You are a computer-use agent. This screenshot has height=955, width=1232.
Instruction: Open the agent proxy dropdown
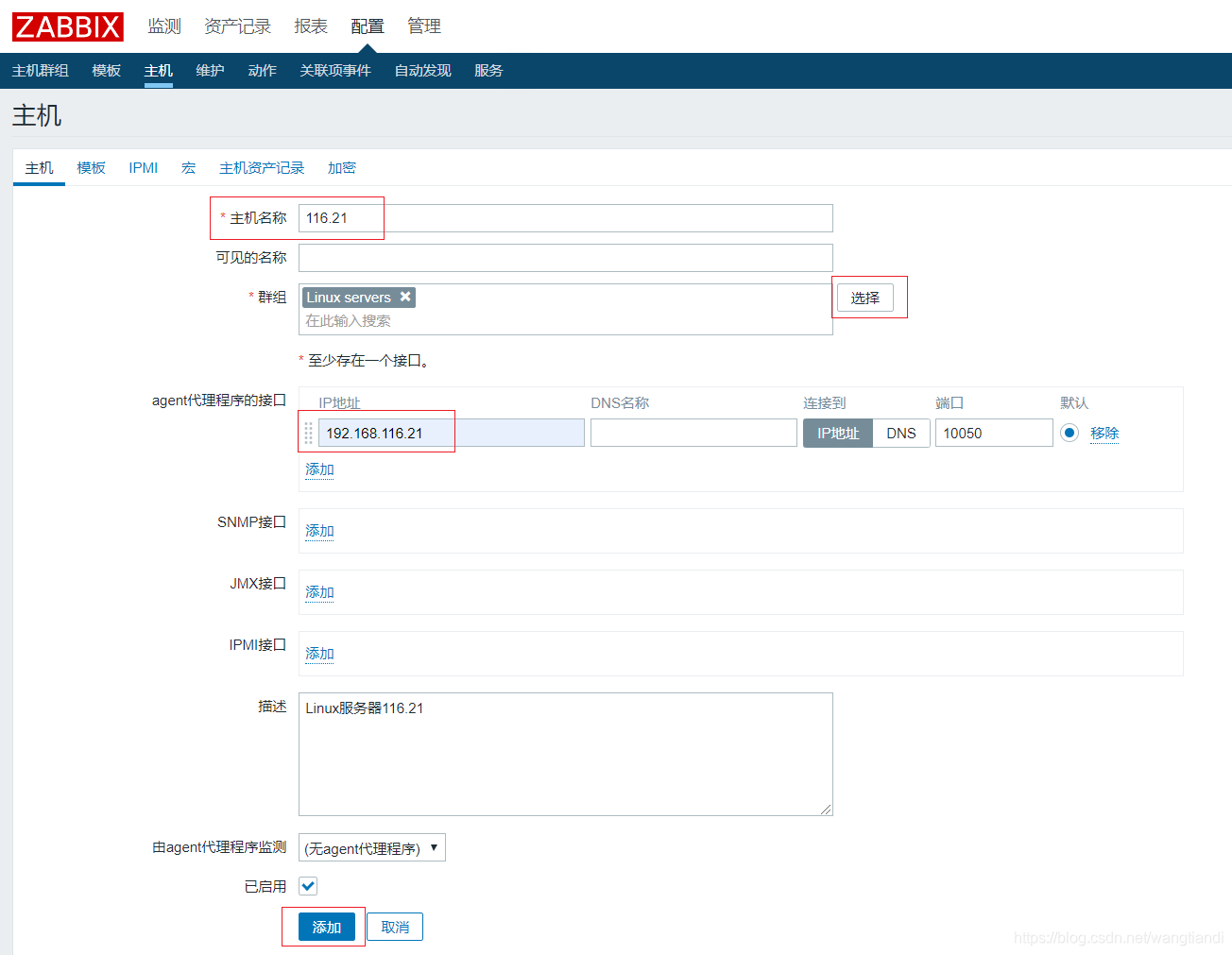pos(372,847)
